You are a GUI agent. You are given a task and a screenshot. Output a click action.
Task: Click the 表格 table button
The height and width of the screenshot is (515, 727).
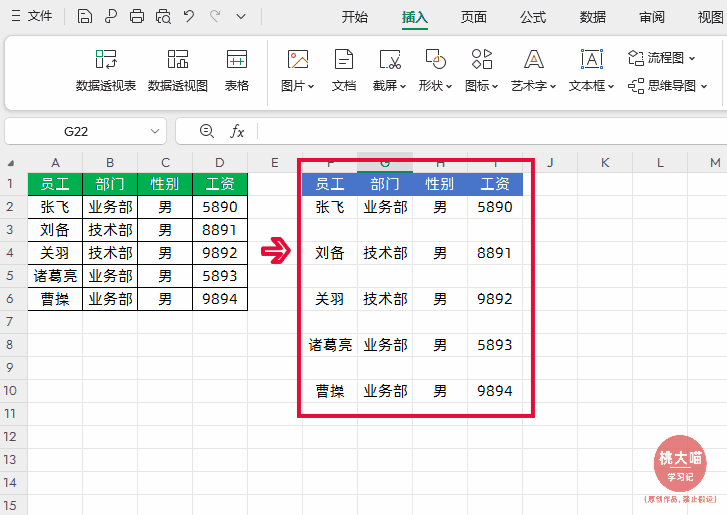click(x=237, y=71)
